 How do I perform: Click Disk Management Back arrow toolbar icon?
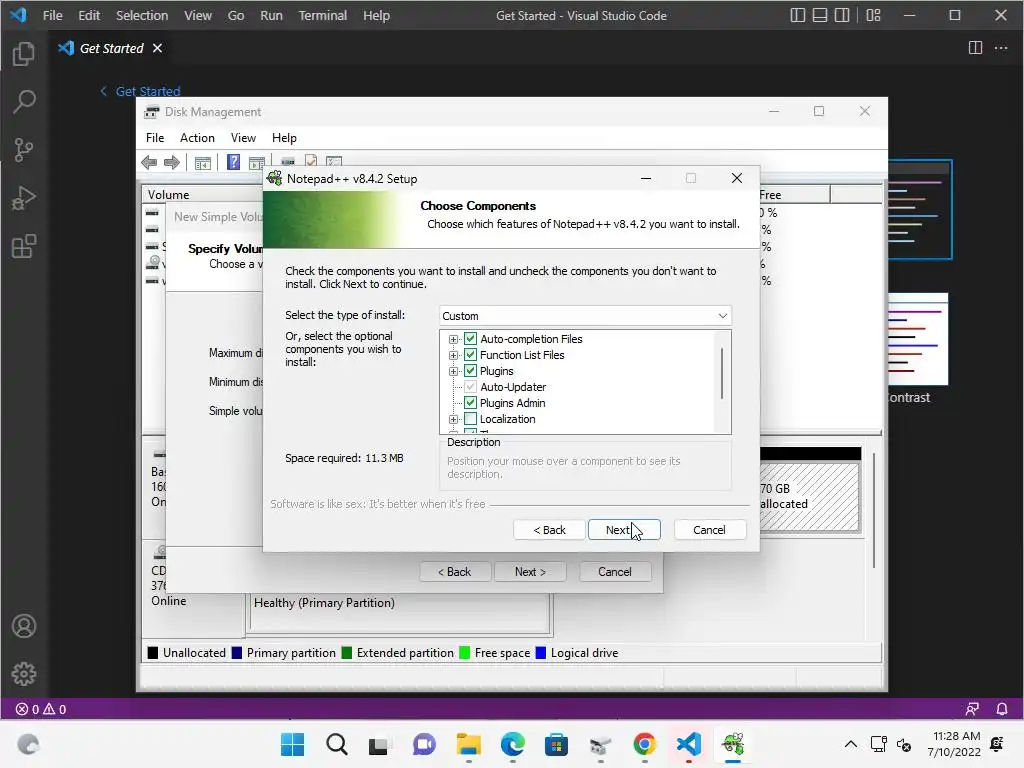point(149,162)
